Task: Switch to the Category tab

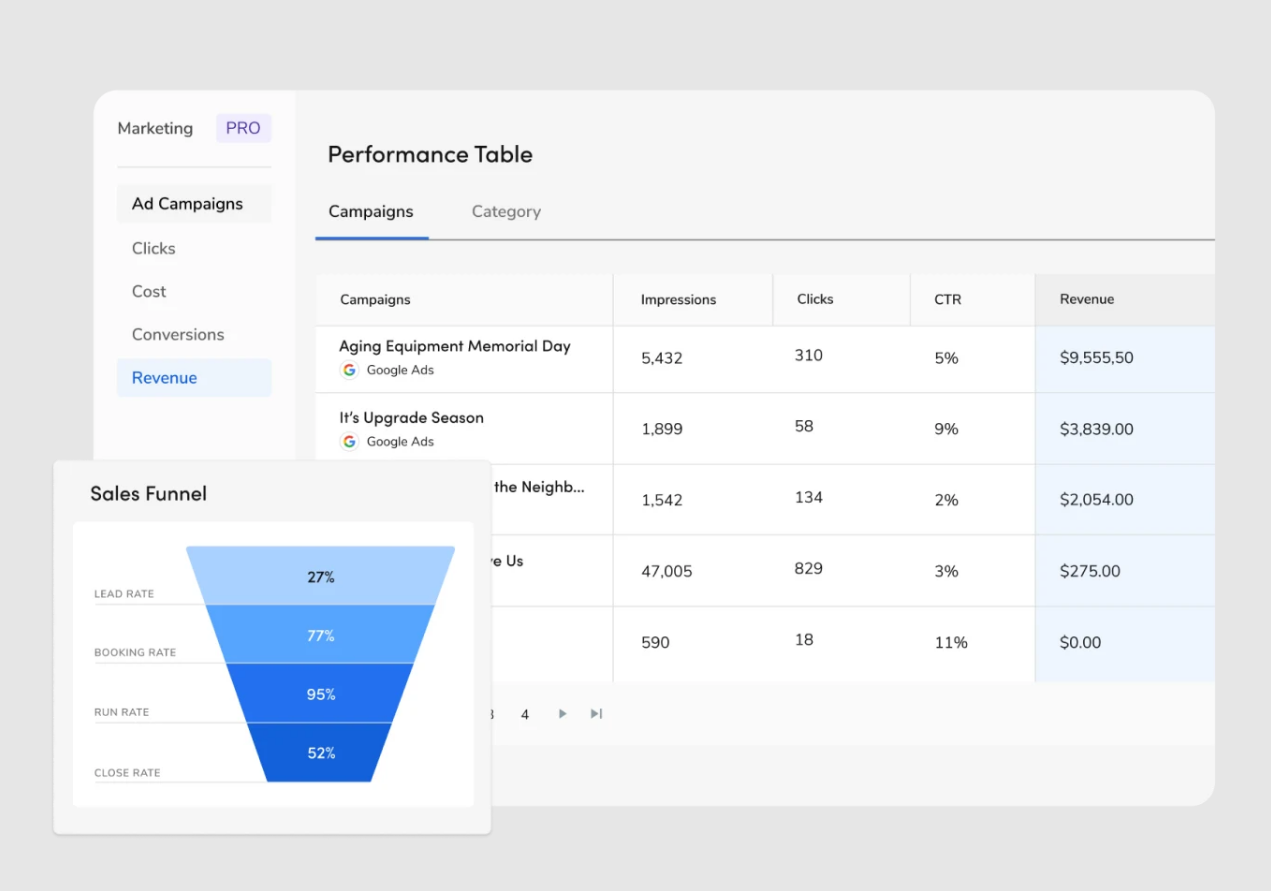Action: tap(506, 212)
